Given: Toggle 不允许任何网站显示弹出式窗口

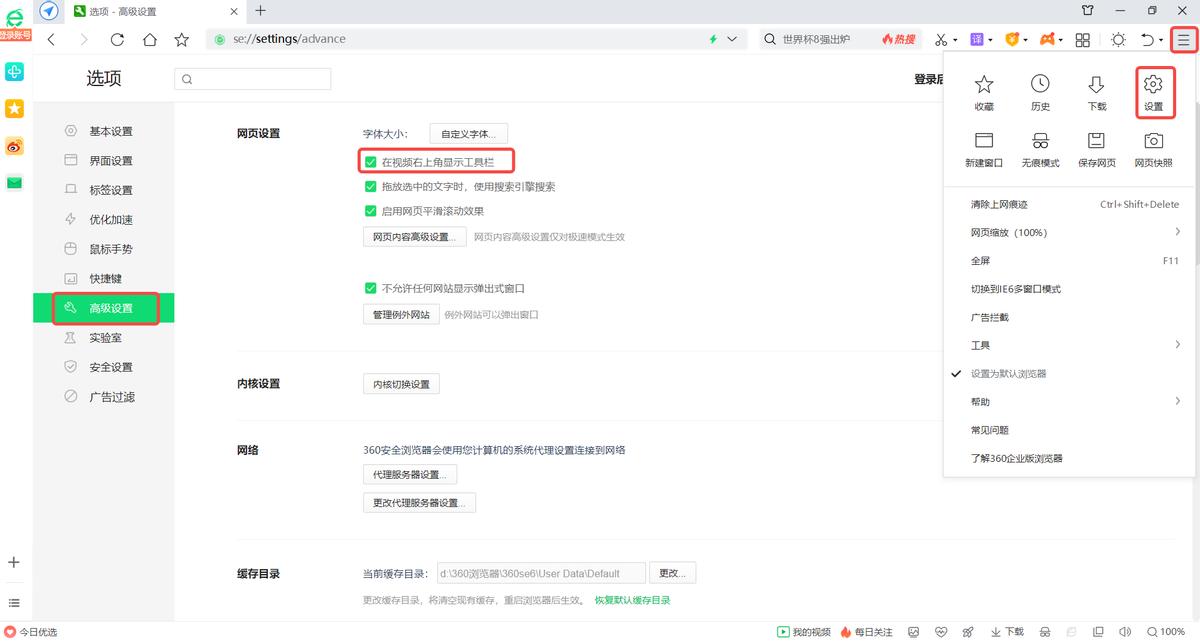Looking at the screenshot, I should point(371,287).
